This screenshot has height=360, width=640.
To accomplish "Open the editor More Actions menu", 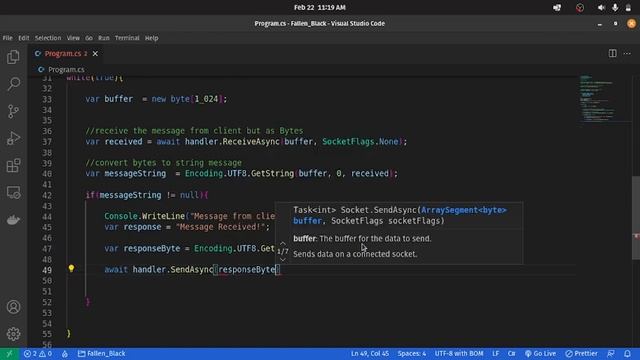I will pos(627,53).
